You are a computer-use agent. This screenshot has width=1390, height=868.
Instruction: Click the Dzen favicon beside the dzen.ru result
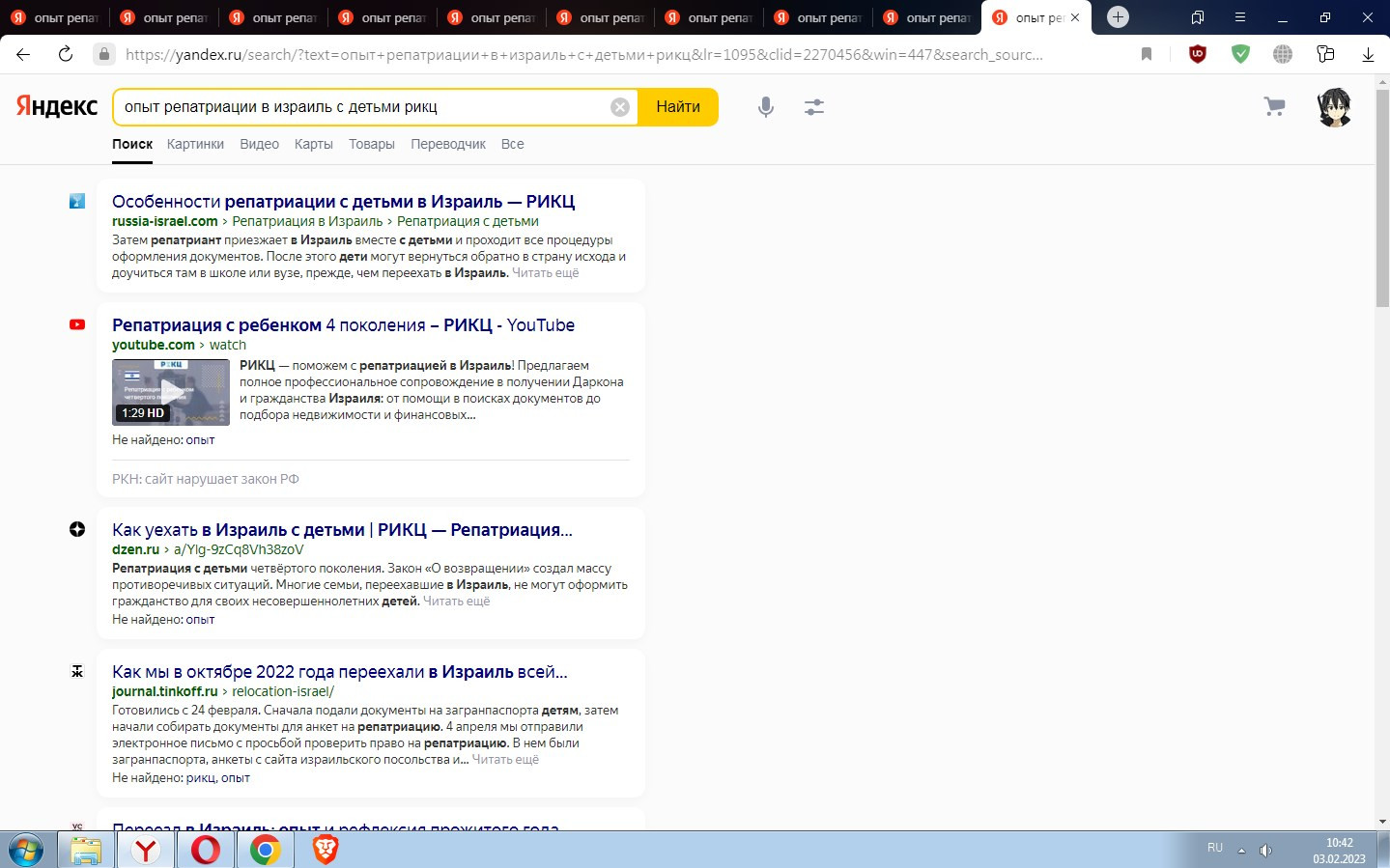(77, 529)
